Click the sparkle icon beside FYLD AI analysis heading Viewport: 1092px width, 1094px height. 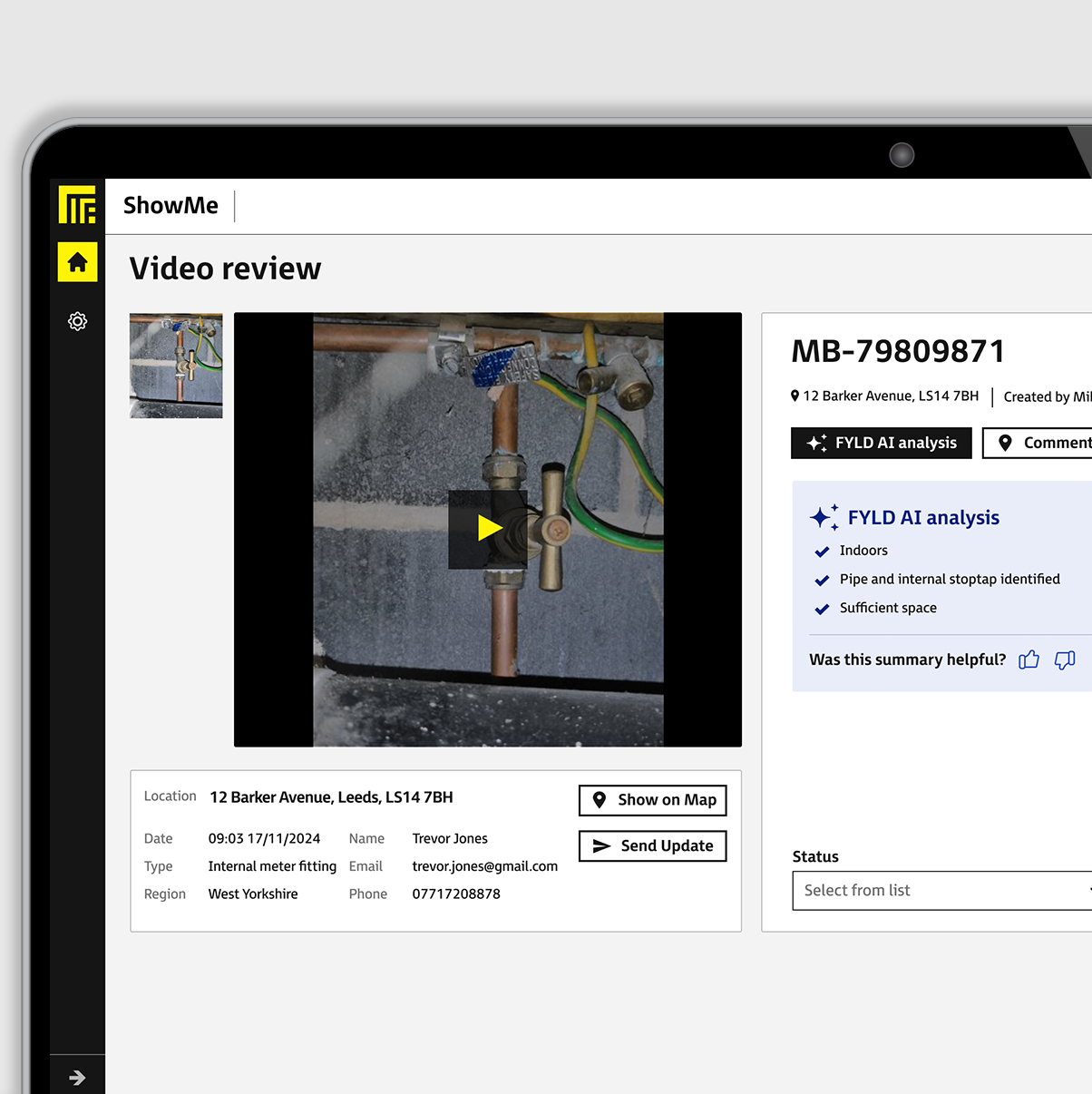point(824,517)
